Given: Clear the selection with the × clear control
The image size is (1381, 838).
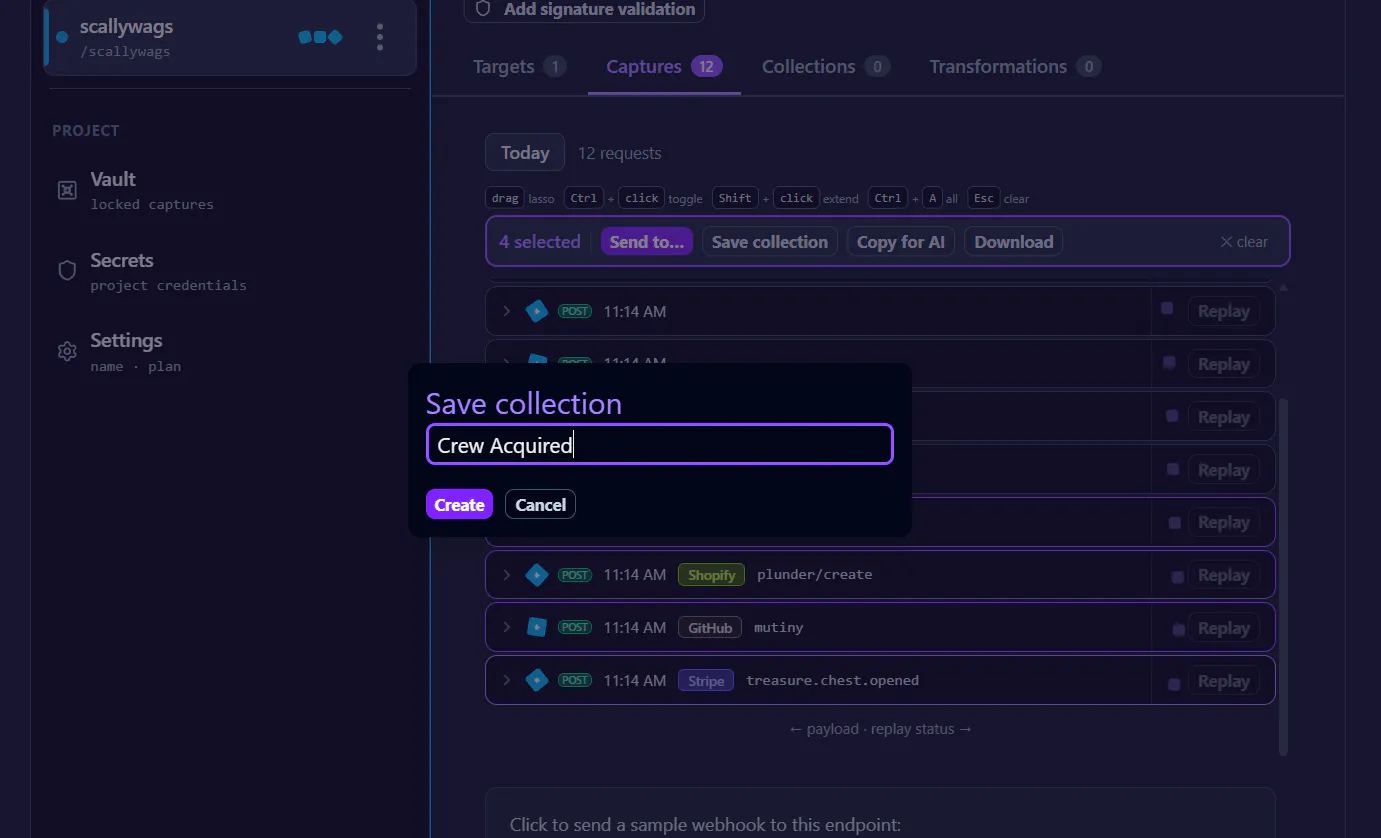Looking at the screenshot, I should [x=1244, y=242].
